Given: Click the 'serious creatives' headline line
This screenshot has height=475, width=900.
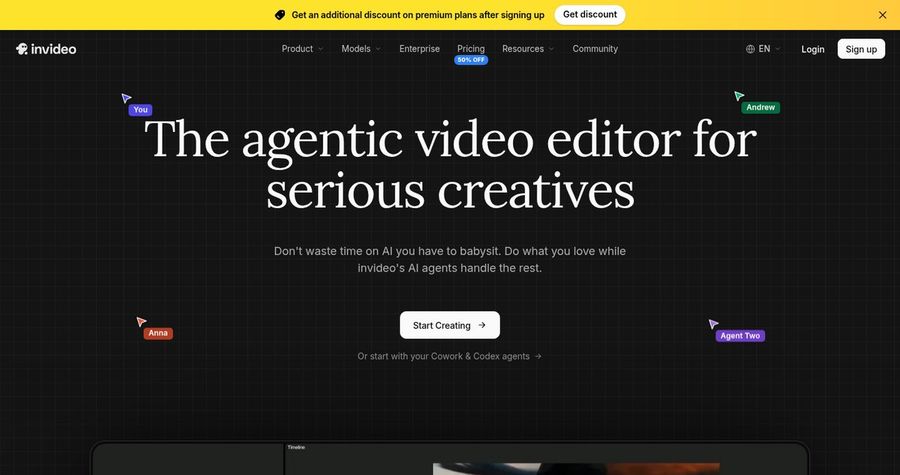Looking at the screenshot, I should pos(451,190).
